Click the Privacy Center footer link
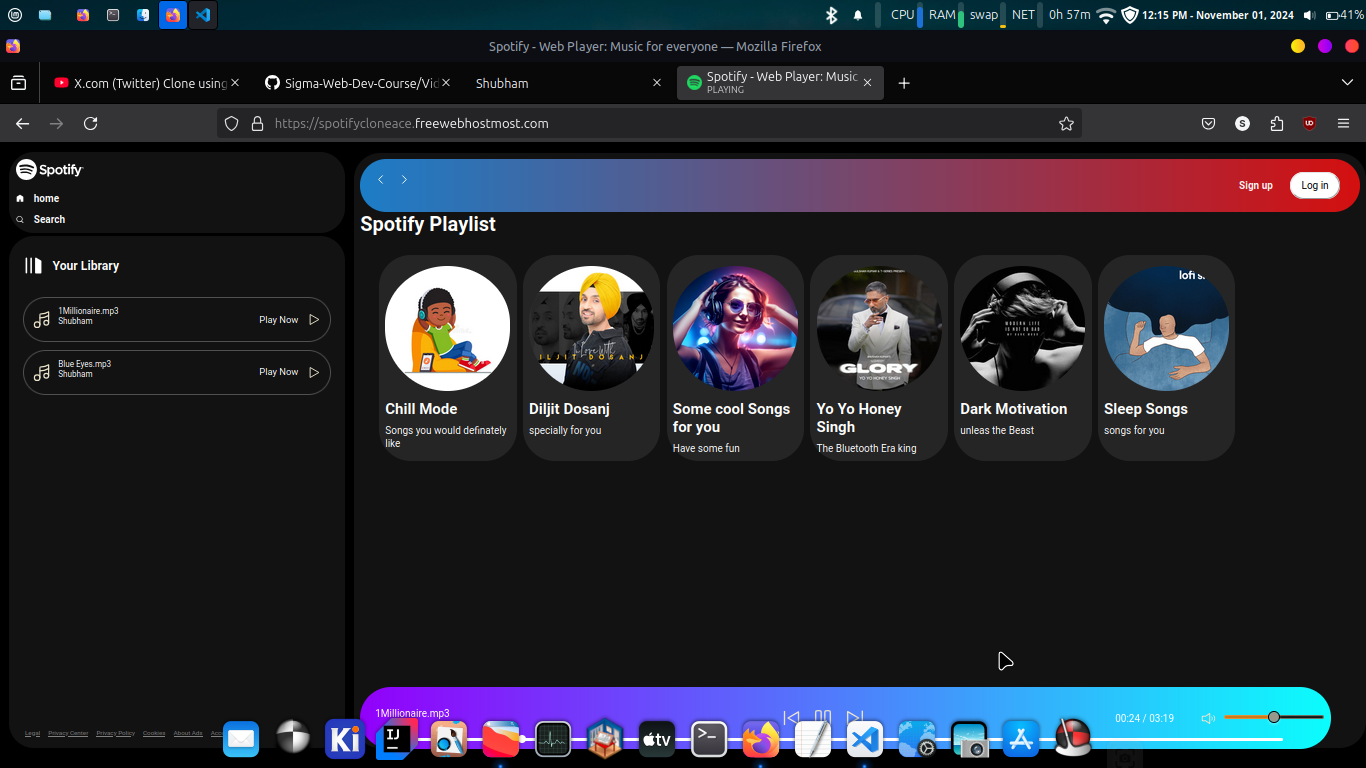The width and height of the screenshot is (1366, 768). 68,733
